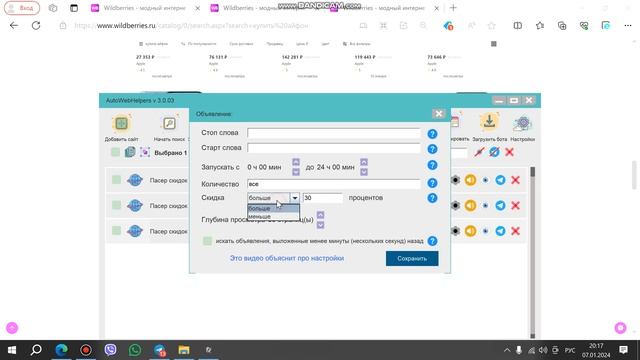Click the globe icon of the first Пасер скидок row
The width and height of the screenshot is (640, 360).
(135, 180)
